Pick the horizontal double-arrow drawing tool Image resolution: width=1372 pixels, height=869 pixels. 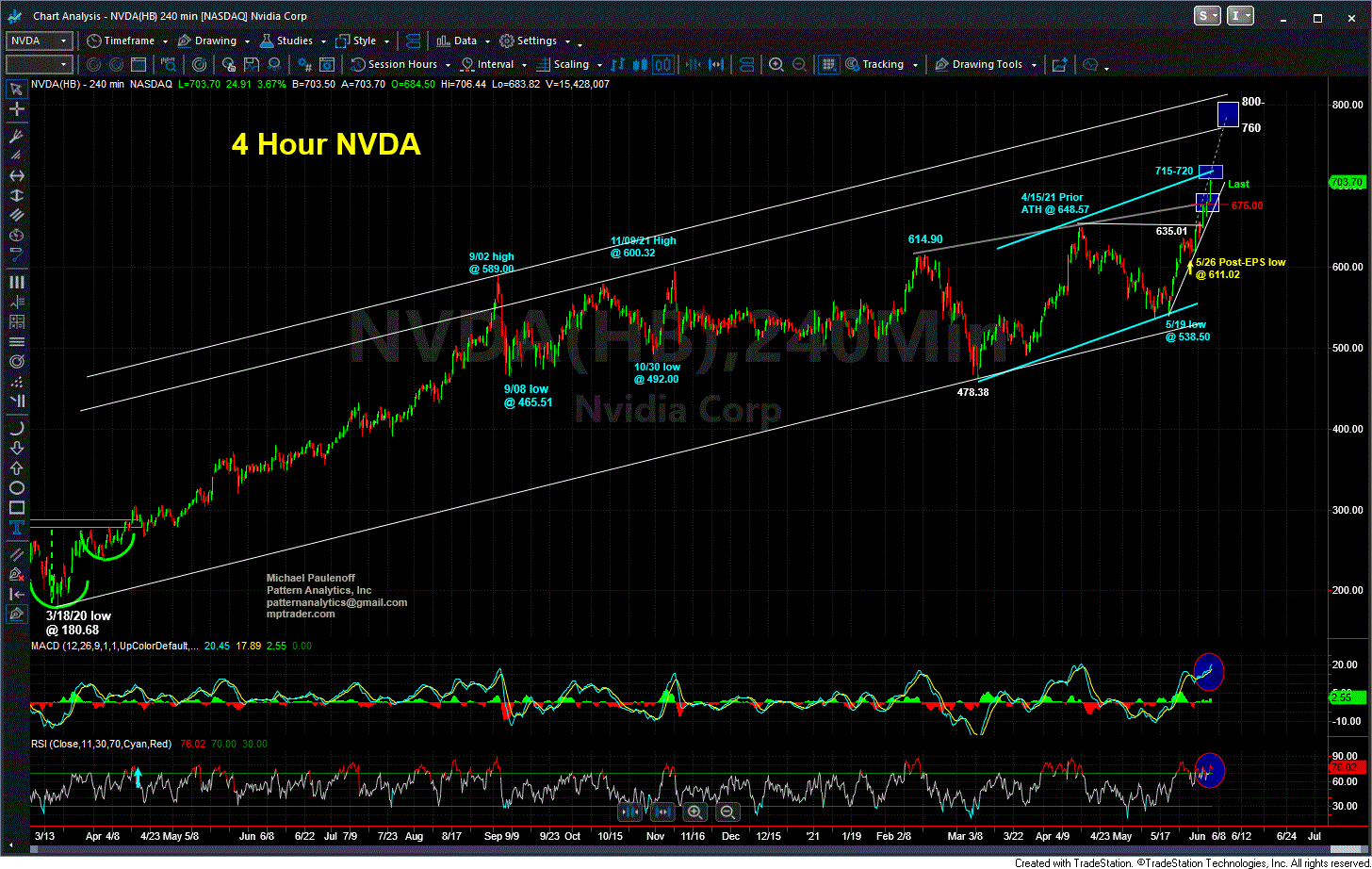[16, 177]
